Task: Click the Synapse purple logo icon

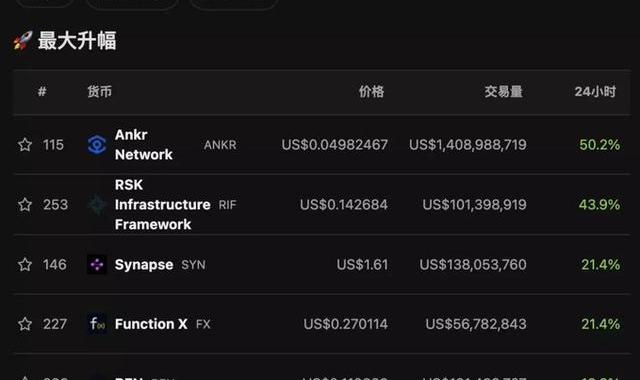Action: pyautogui.click(x=97, y=264)
